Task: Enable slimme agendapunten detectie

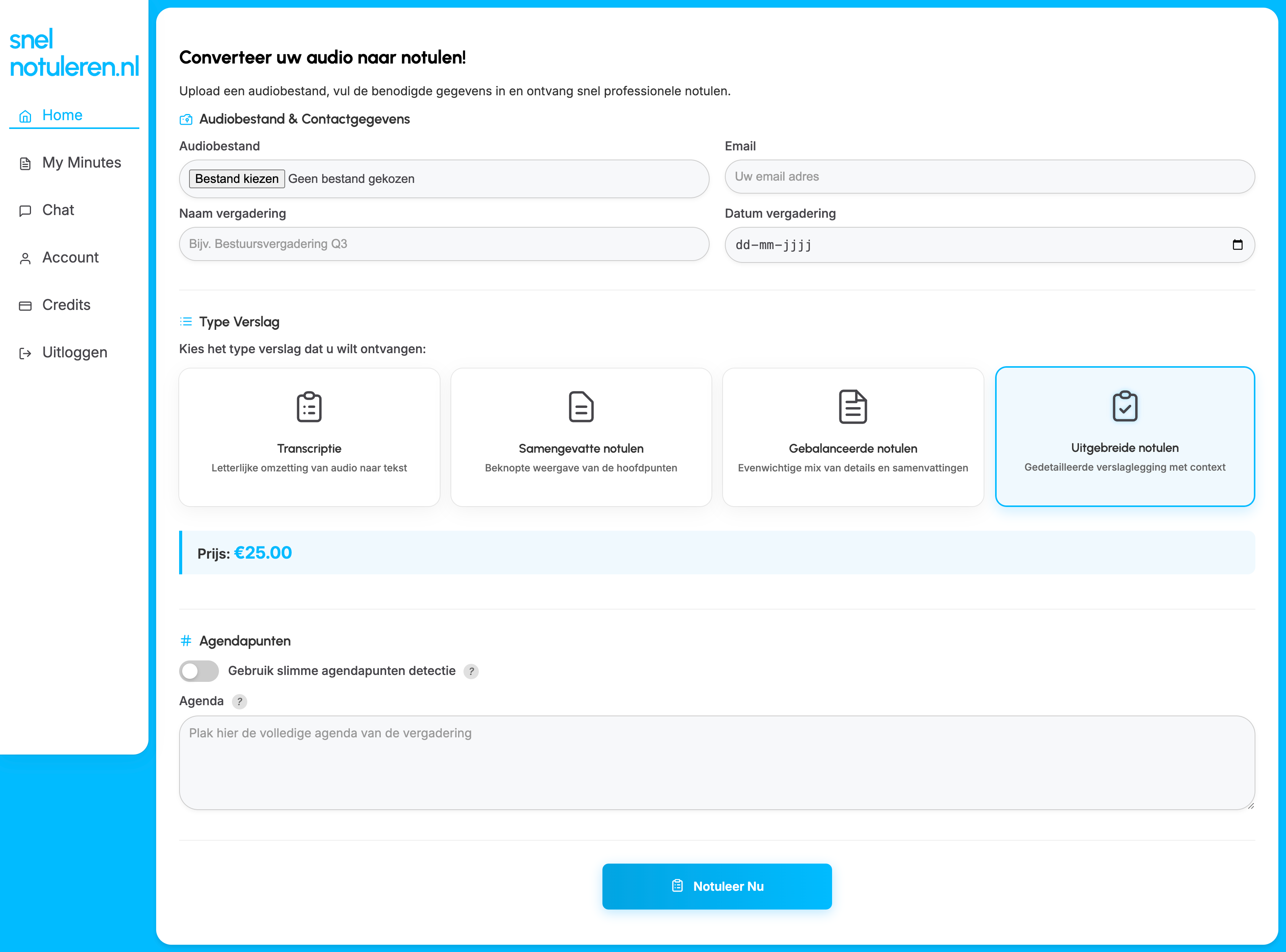Action: click(x=199, y=672)
